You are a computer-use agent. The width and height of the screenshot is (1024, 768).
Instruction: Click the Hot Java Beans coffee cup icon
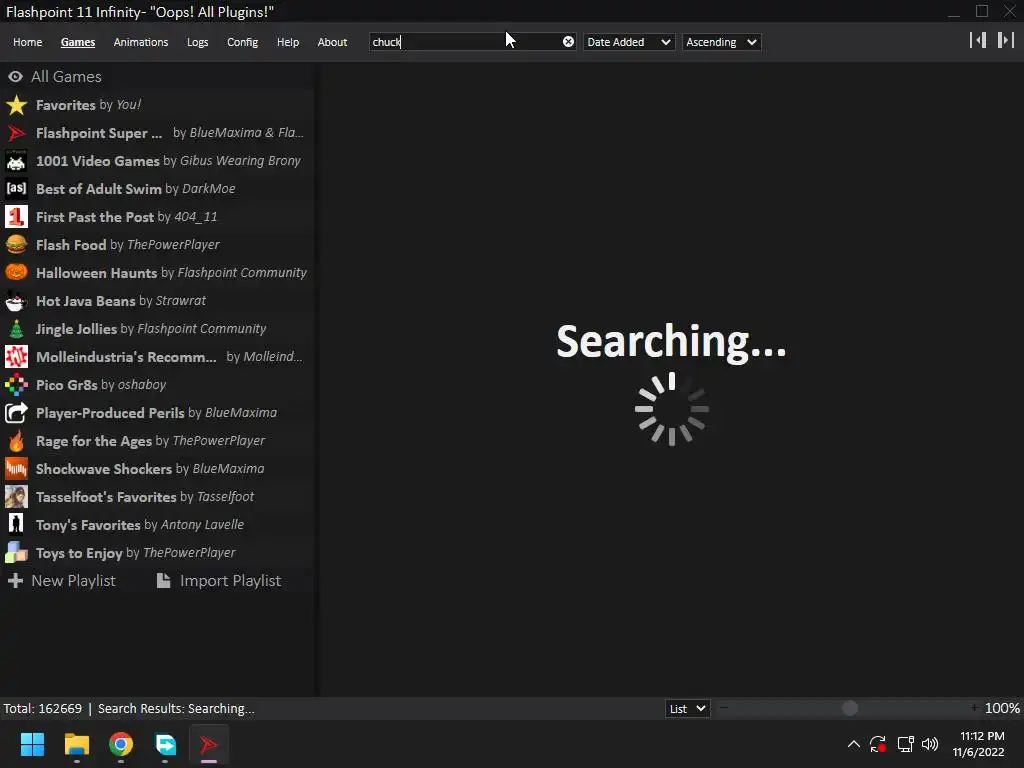point(16,301)
